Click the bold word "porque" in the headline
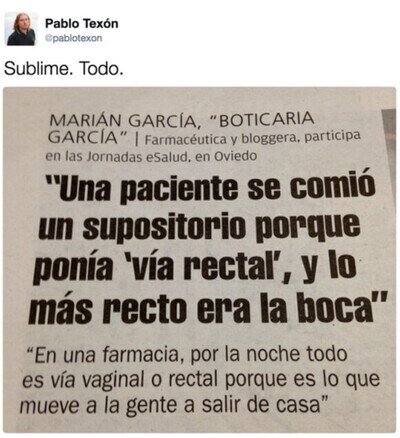 coord(308,226)
